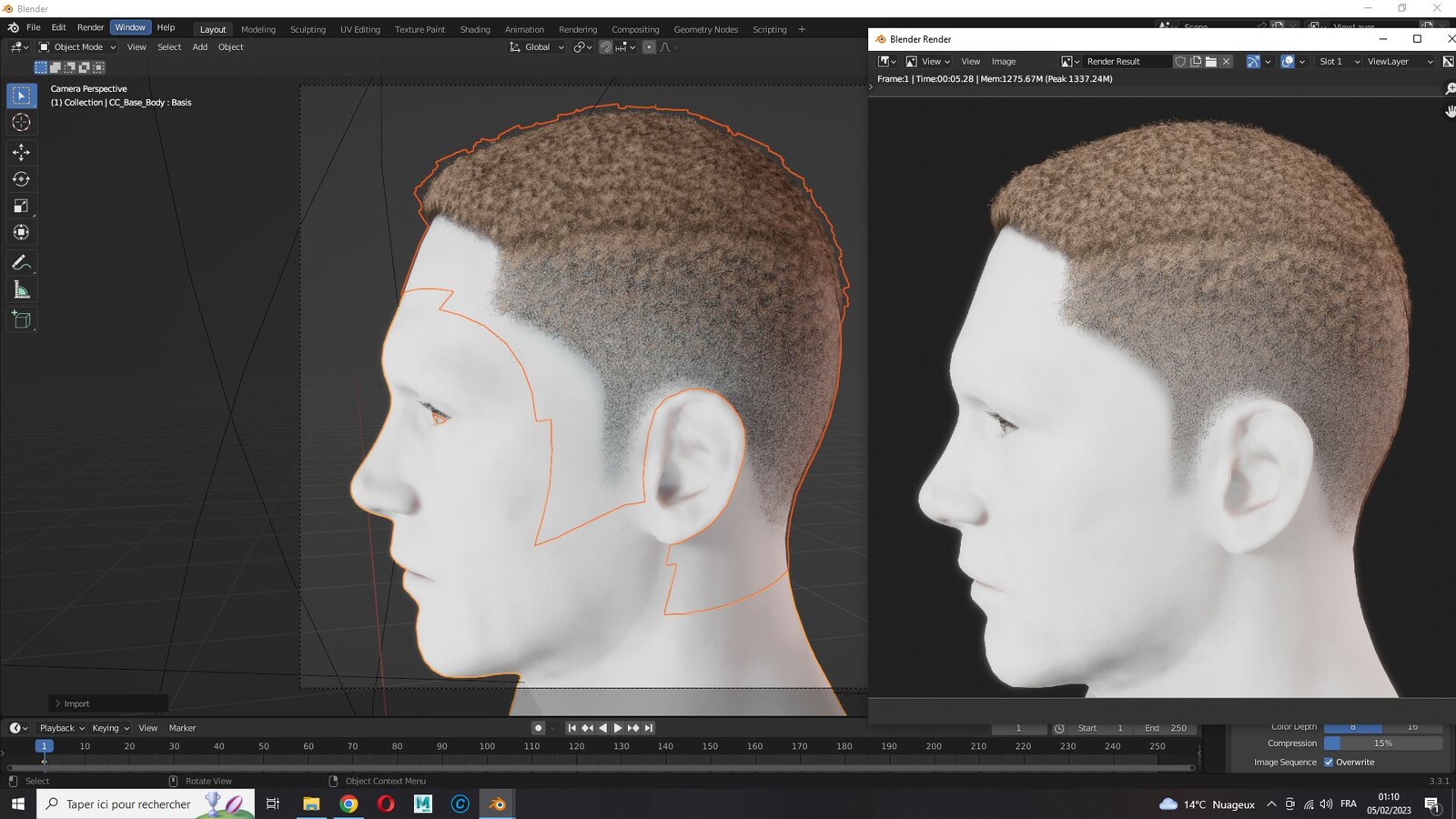Play the animation forward
The width and height of the screenshot is (1456, 819).
tap(618, 728)
